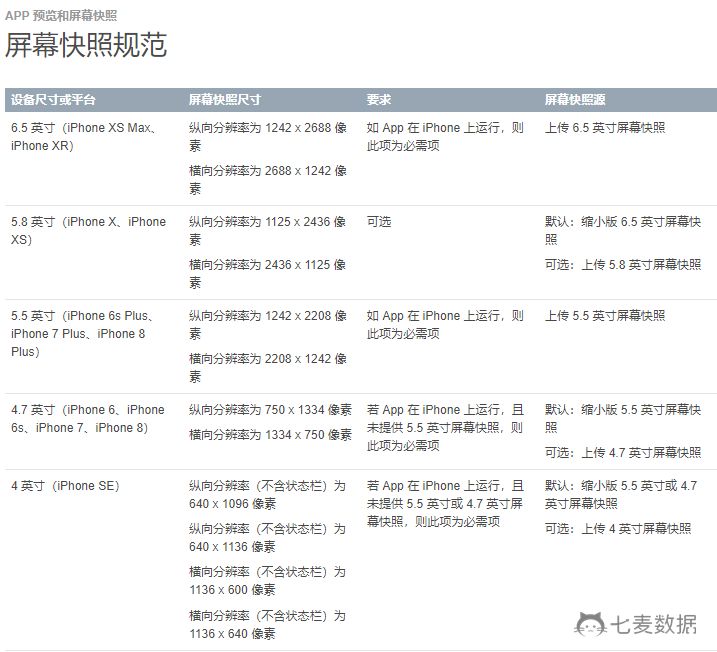Click '默认：缩小版 5.5 英寸或 4.7 英寸屏幕快照'
This screenshot has width=717, height=652.
tap(621, 495)
